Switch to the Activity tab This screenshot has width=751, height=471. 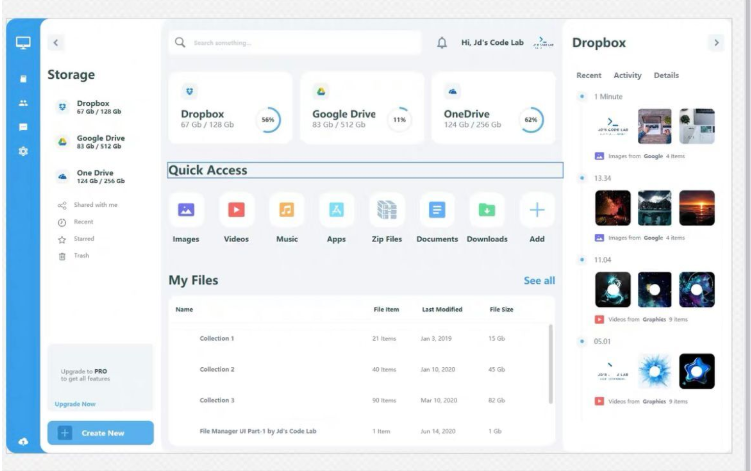(627, 75)
